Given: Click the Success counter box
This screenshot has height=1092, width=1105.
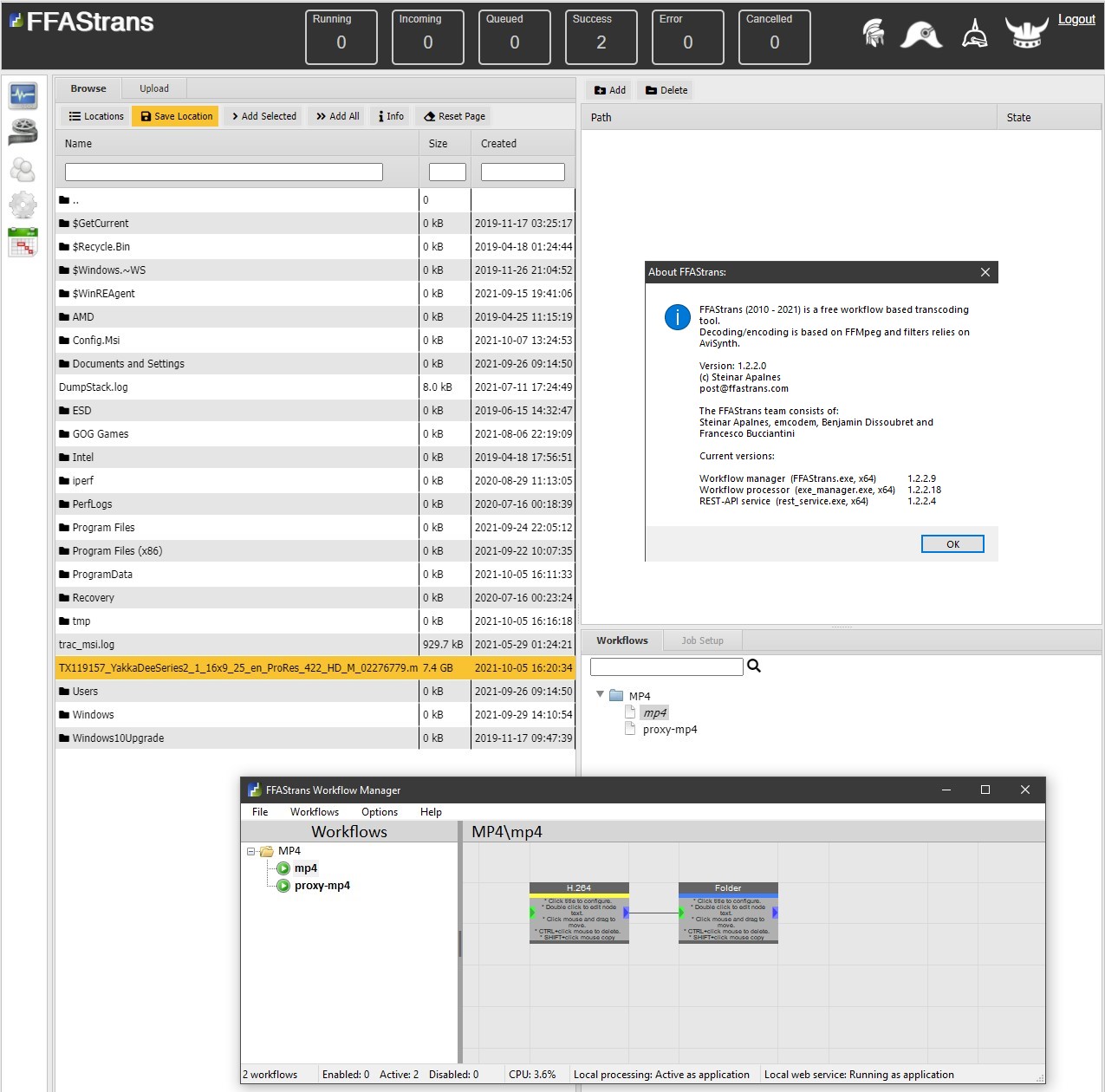Looking at the screenshot, I should 601,37.
